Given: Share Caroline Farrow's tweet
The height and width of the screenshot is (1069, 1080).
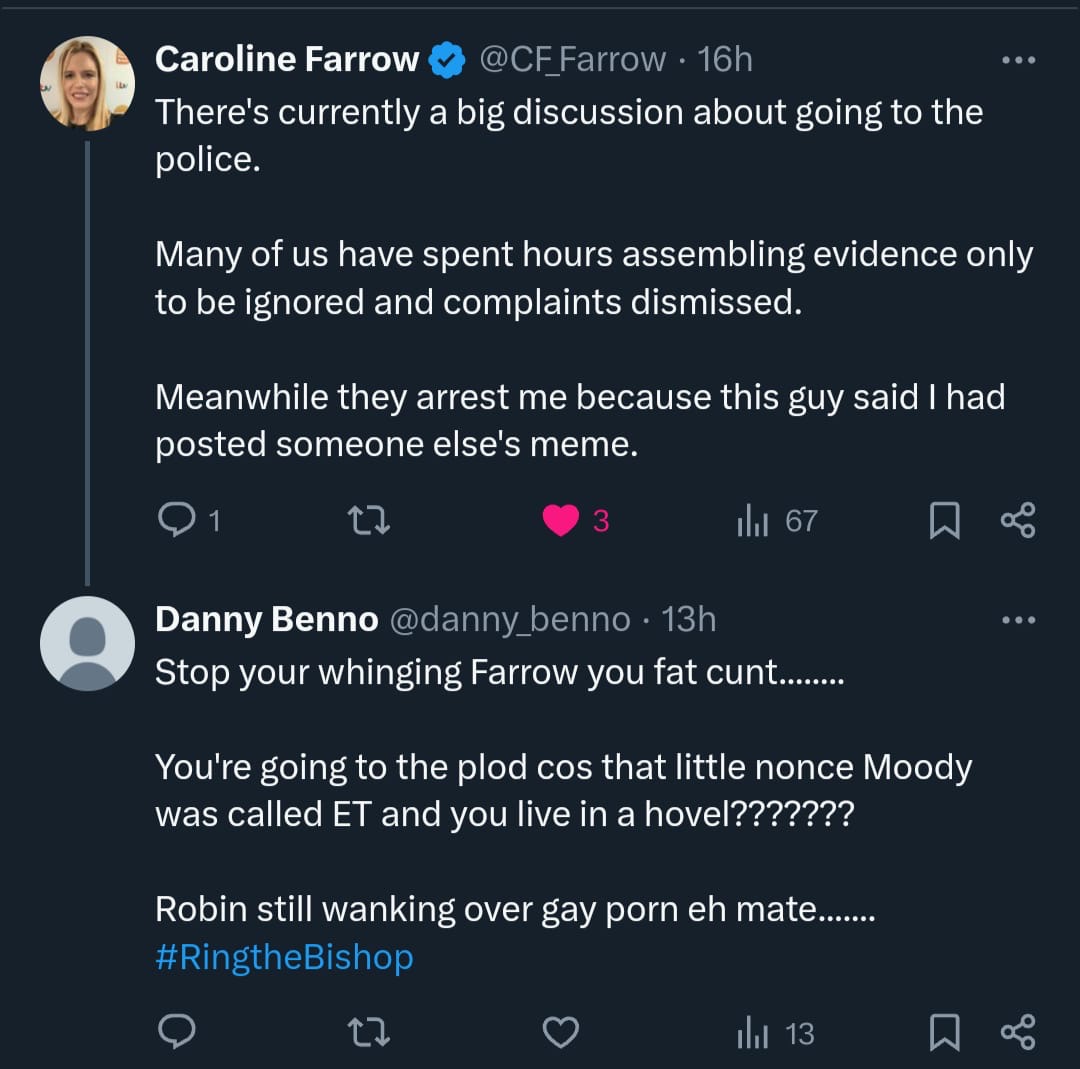Looking at the screenshot, I should point(1018,520).
